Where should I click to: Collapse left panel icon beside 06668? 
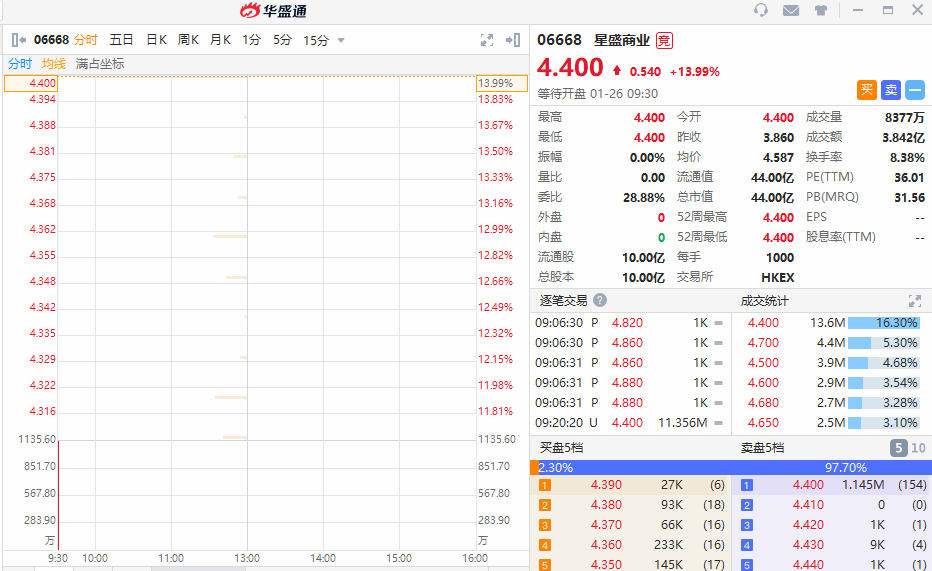point(19,40)
